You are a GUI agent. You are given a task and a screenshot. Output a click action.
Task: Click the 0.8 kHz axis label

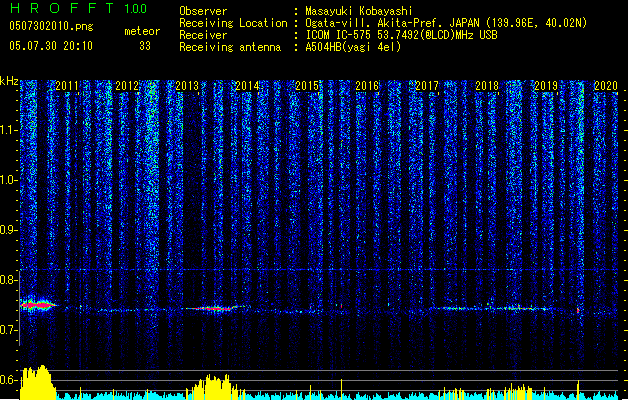(x=9, y=280)
